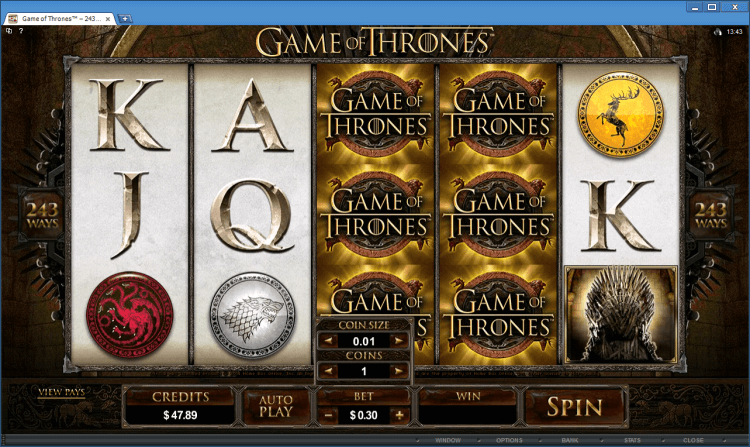Open the Options menu in bottom bar
Screen dimensions: 750x447
coord(509,440)
